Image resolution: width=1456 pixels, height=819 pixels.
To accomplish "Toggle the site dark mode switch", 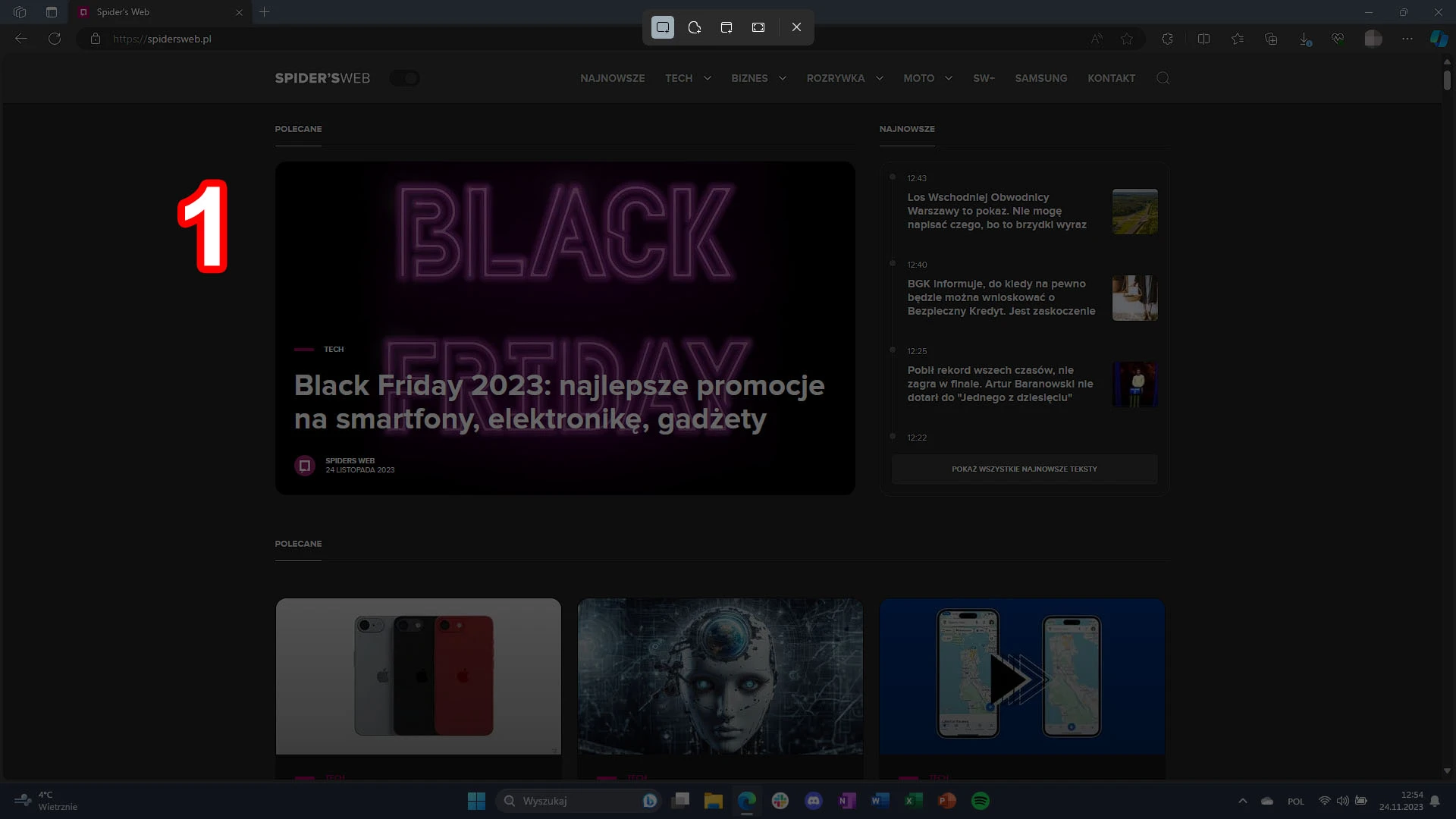I will point(405,78).
